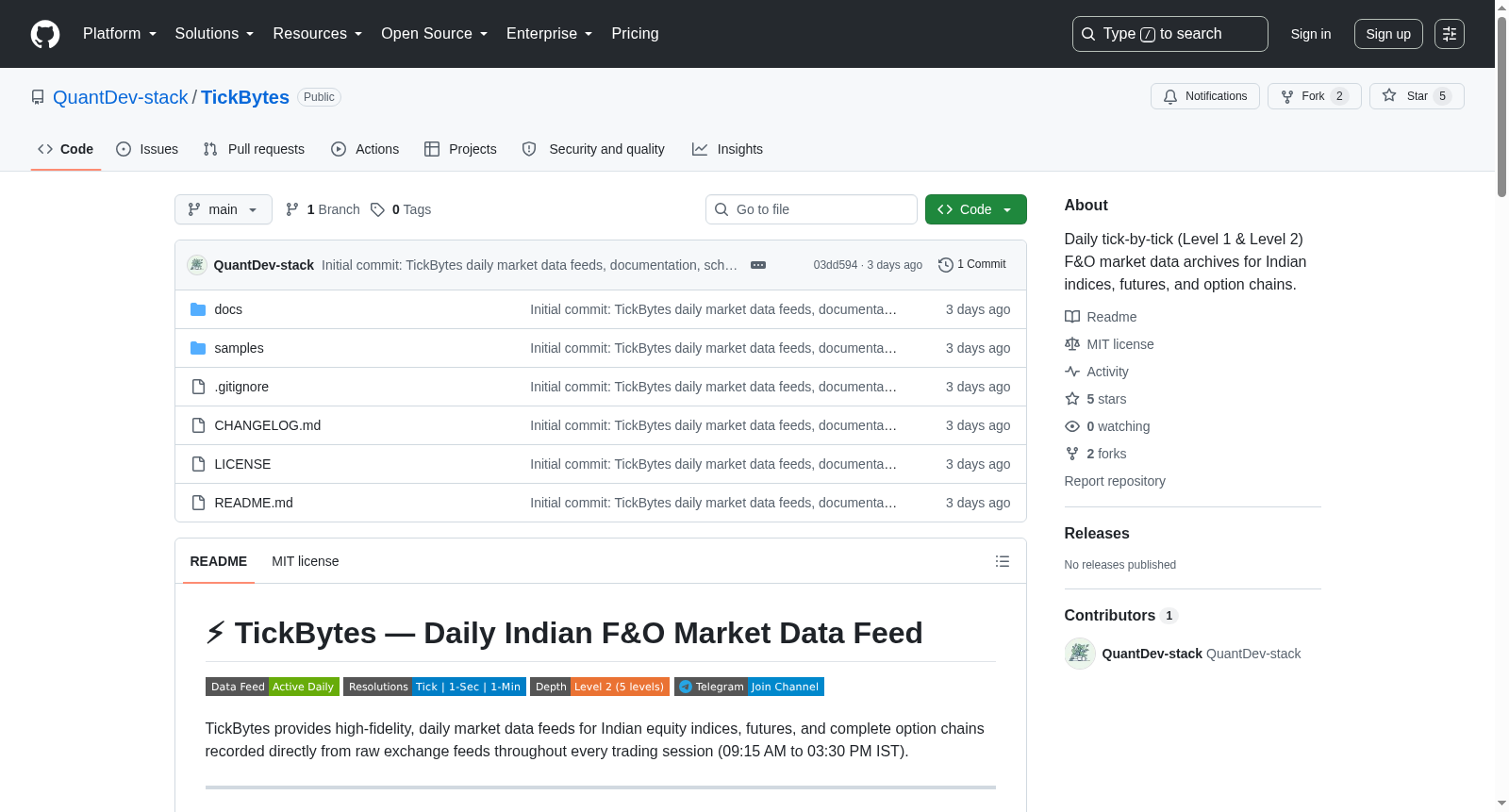The height and width of the screenshot is (812, 1509).
Task: Open the docs folder
Action: tap(228, 309)
